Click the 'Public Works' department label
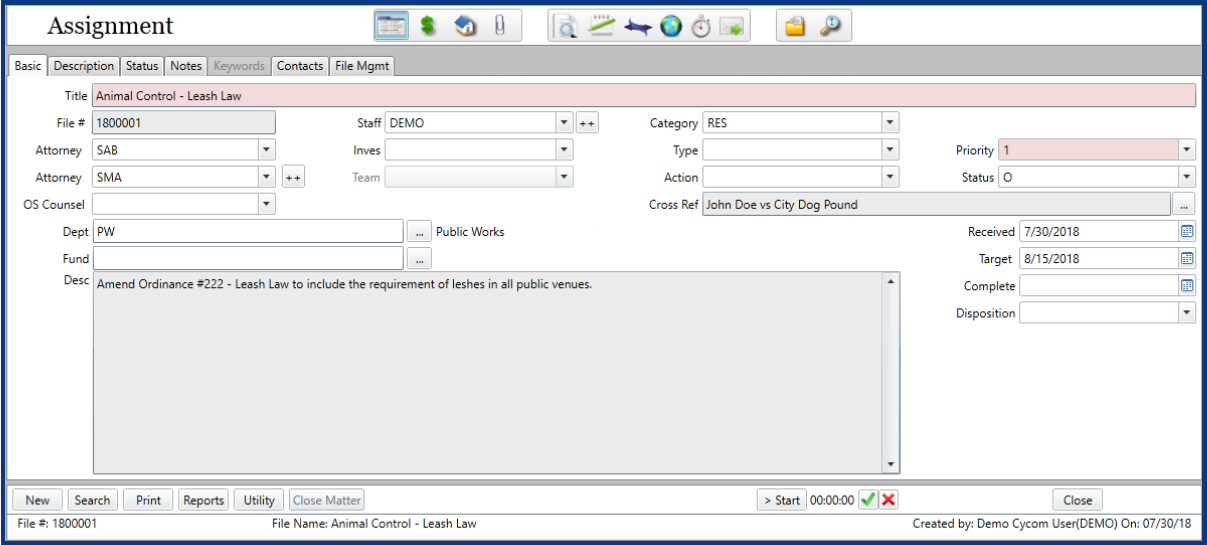The width and height of the screenshot is (1207, 545). (x=470, y=231)
